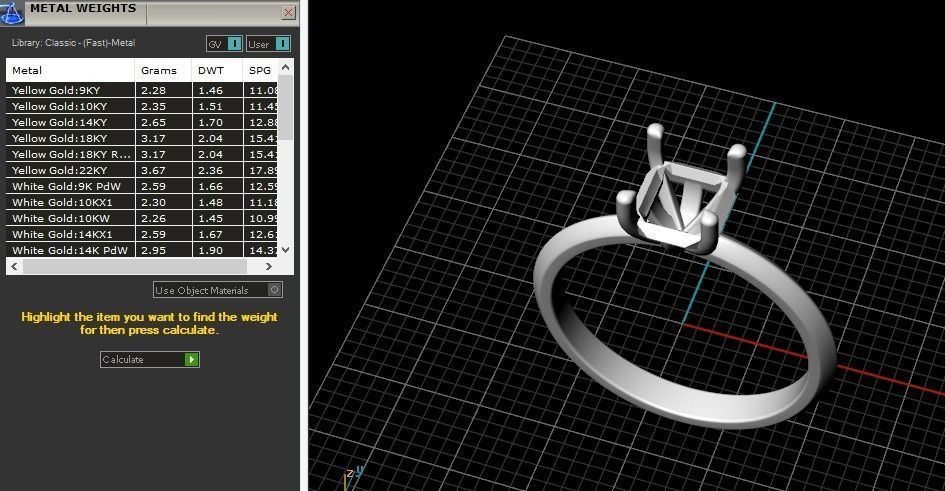The height and width of the screenshot is (491, 945).
Task: Click the DWT column header
Action: [217, 70]
